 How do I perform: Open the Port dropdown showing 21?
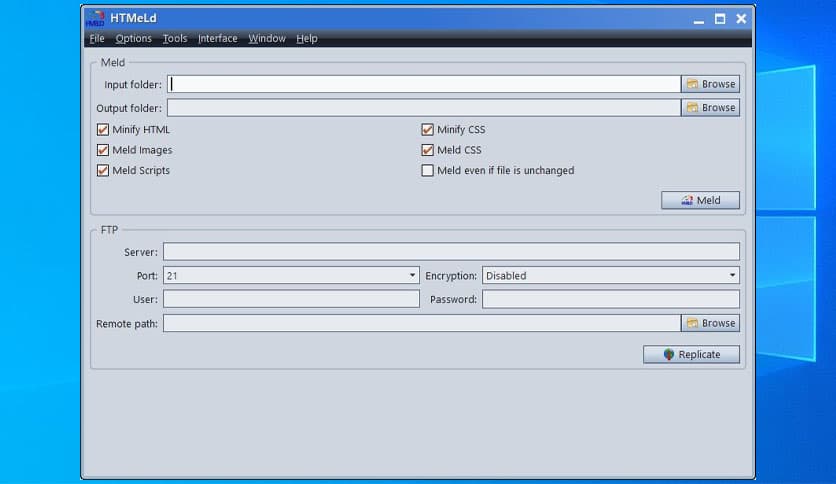click(291, 276)
